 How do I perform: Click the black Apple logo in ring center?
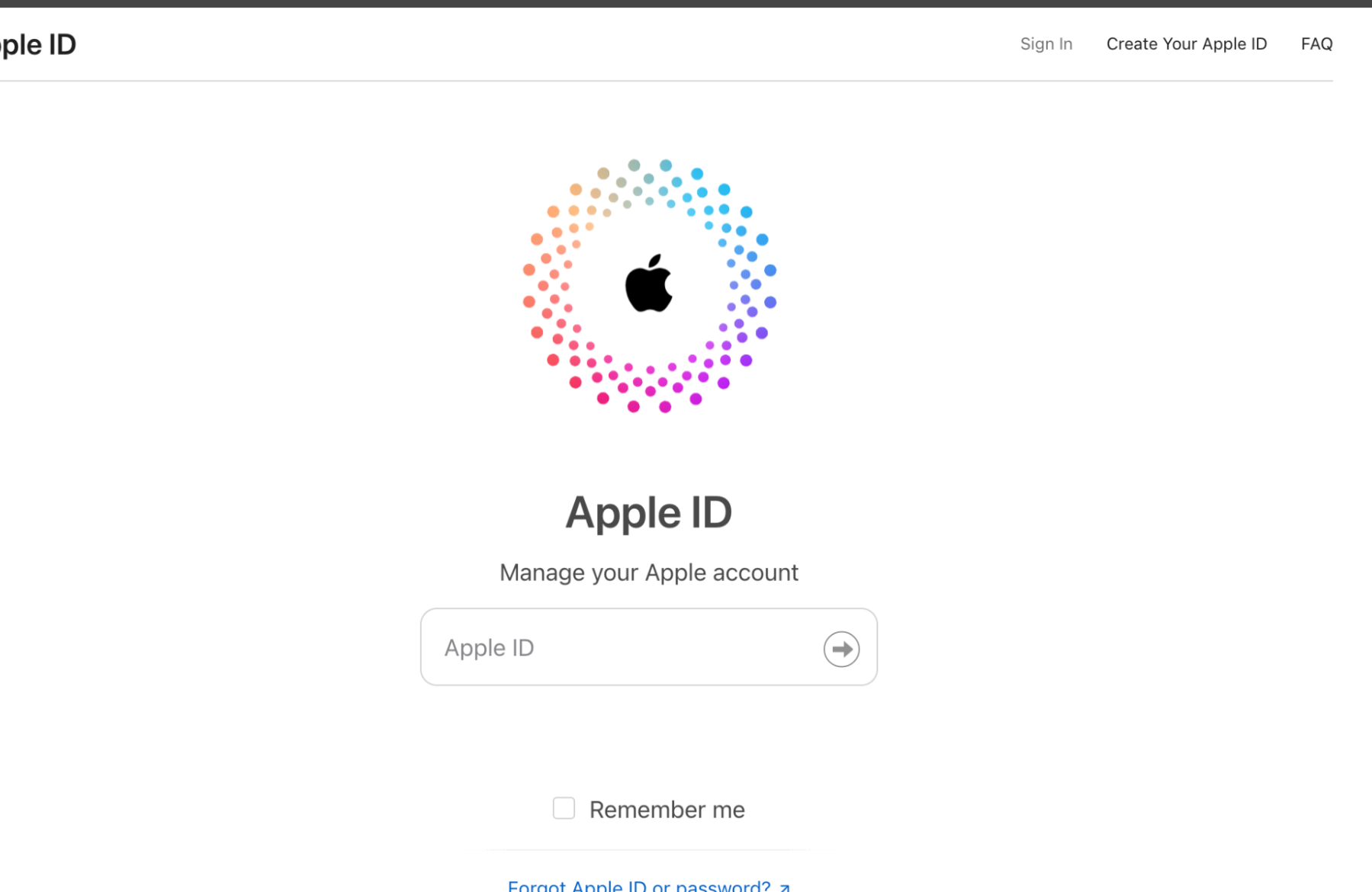tap(649, 284)
